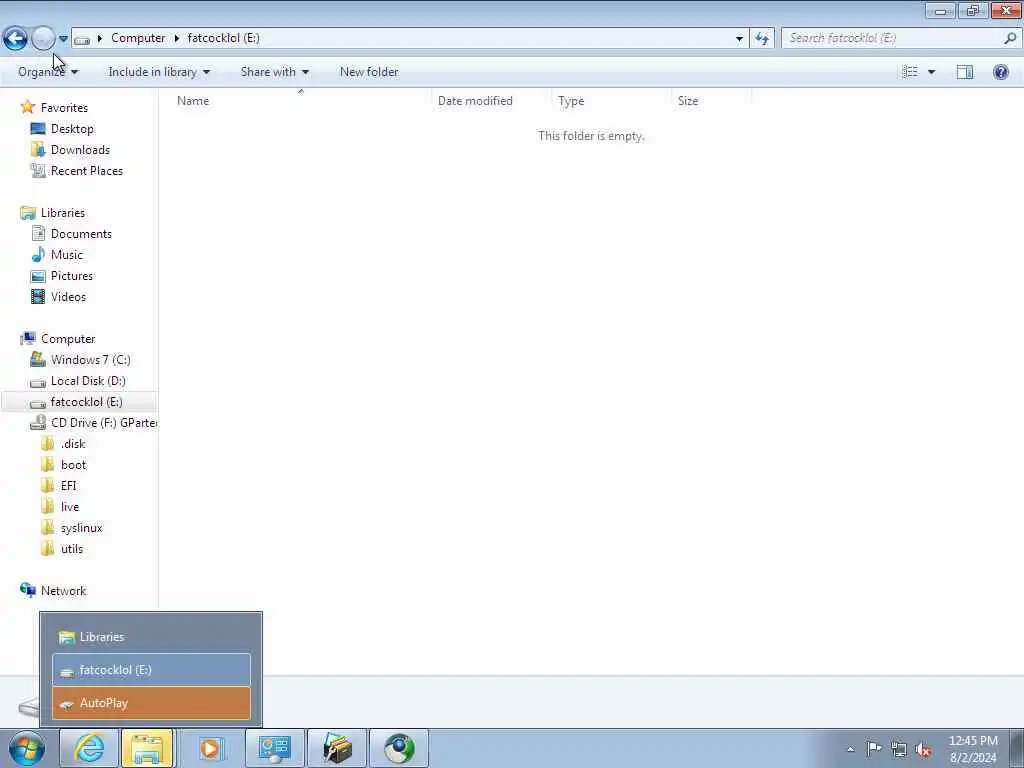Open Pictures library
This screenshot has width=1024, height=768.
pos(71,276)
